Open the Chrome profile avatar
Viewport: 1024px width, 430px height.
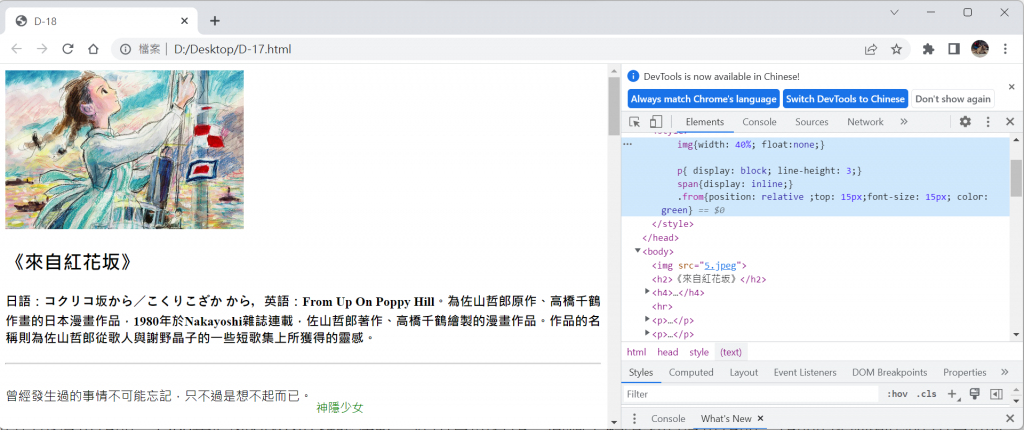(x=980, y=48)
